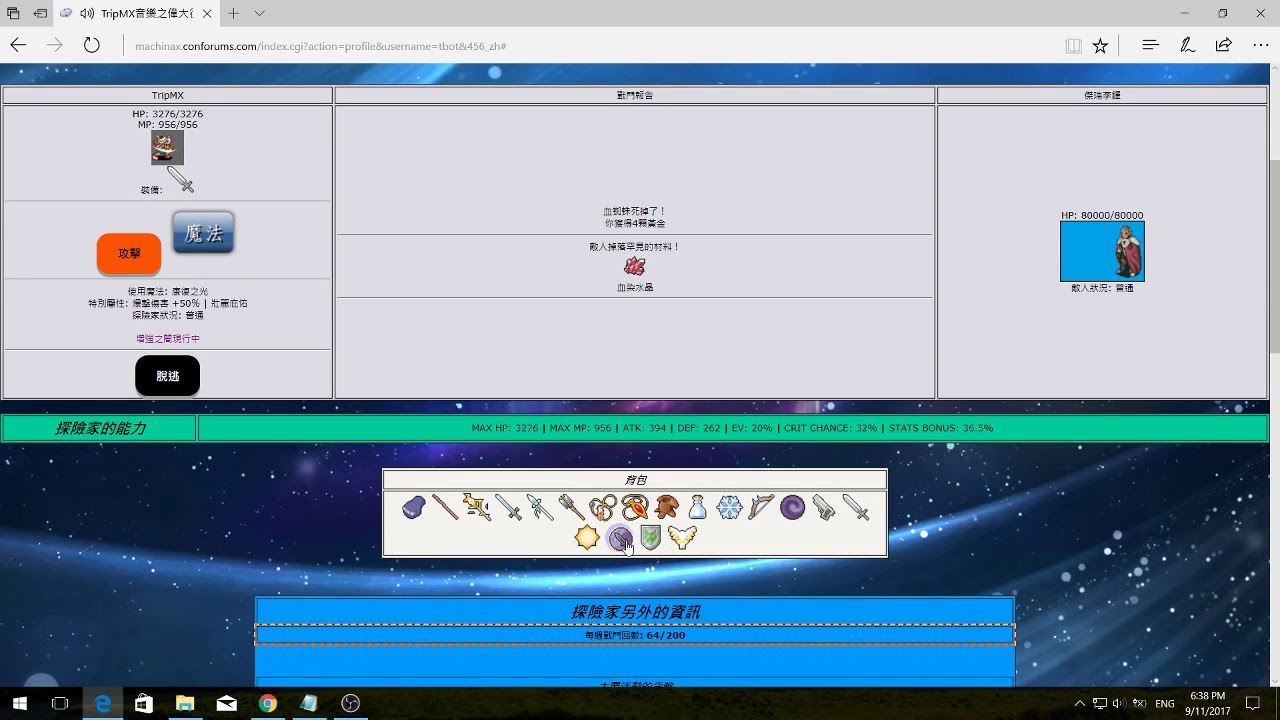This screenshot has height=720, width=1280.
Task: Open Edge more options menu
Action: (x=1260, y=45)
